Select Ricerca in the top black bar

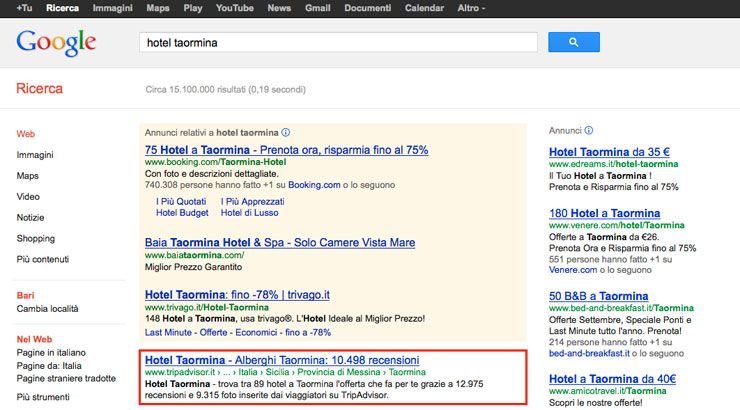coord(62,8)
